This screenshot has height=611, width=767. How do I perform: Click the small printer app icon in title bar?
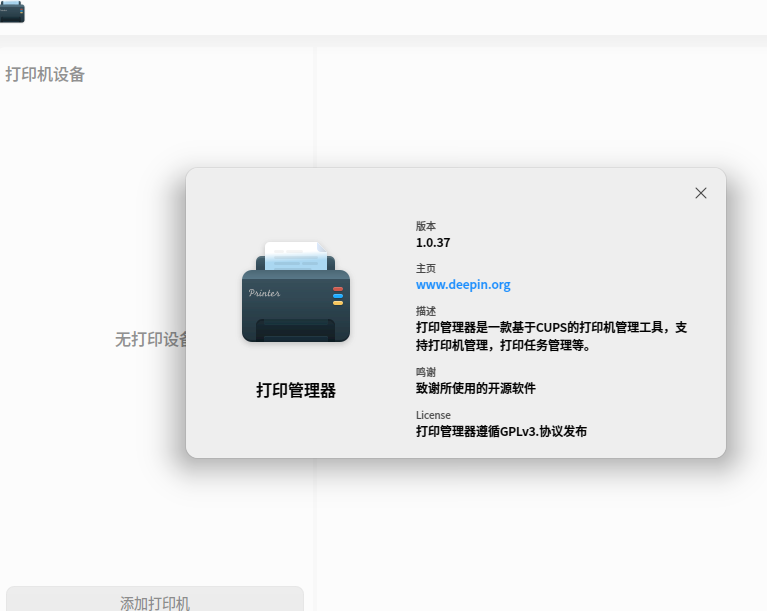pyautogui.click(x=12, y=11)
